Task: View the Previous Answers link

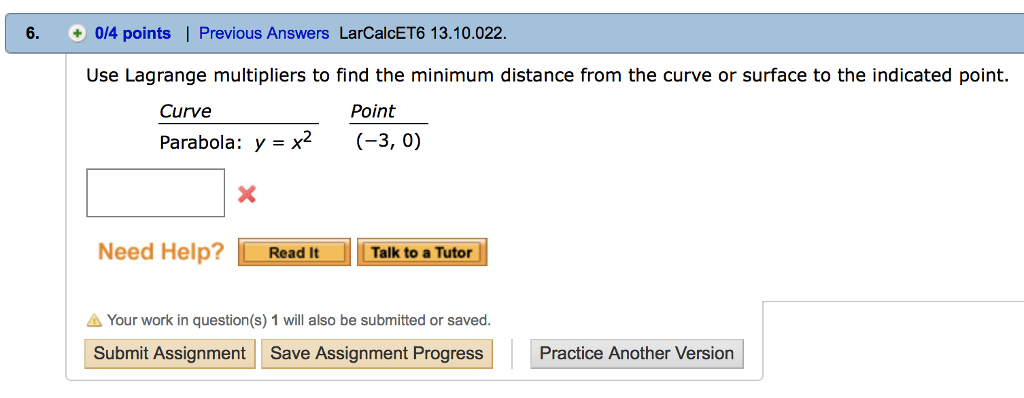Action: [x=264, y=33]
